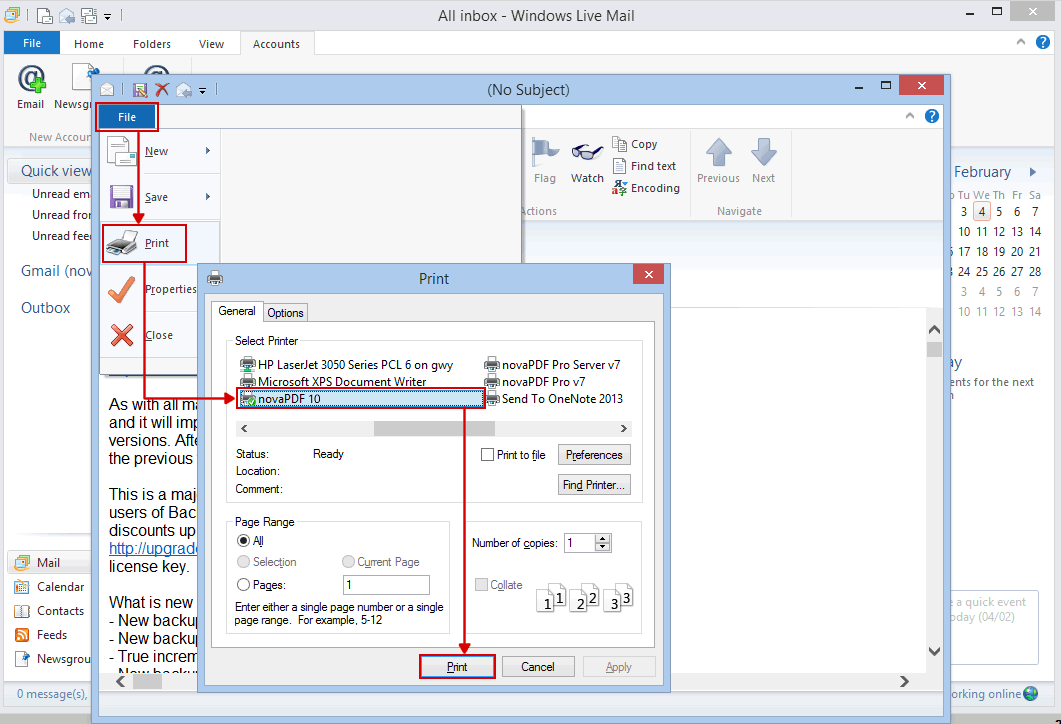Select the Selection page range radio

pyautogui.click(x=244, y=562)
